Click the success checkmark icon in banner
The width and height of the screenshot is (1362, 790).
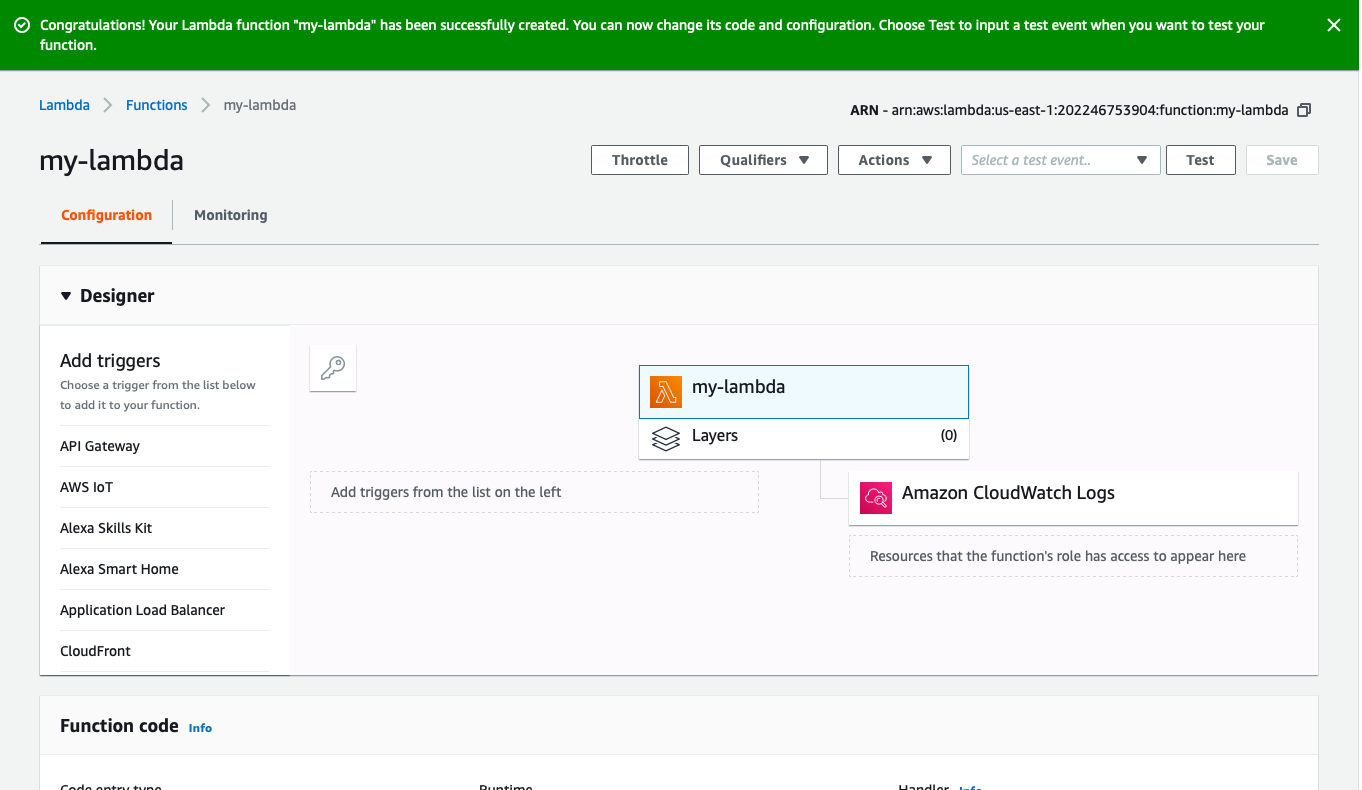[x=22, y=25]
